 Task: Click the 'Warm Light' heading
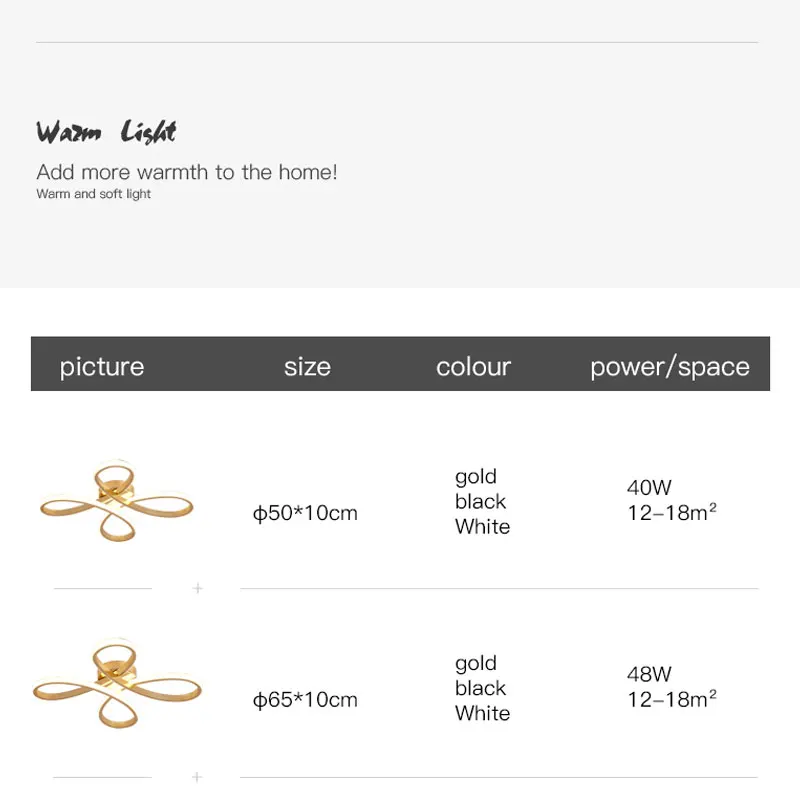tap(106, 133)
